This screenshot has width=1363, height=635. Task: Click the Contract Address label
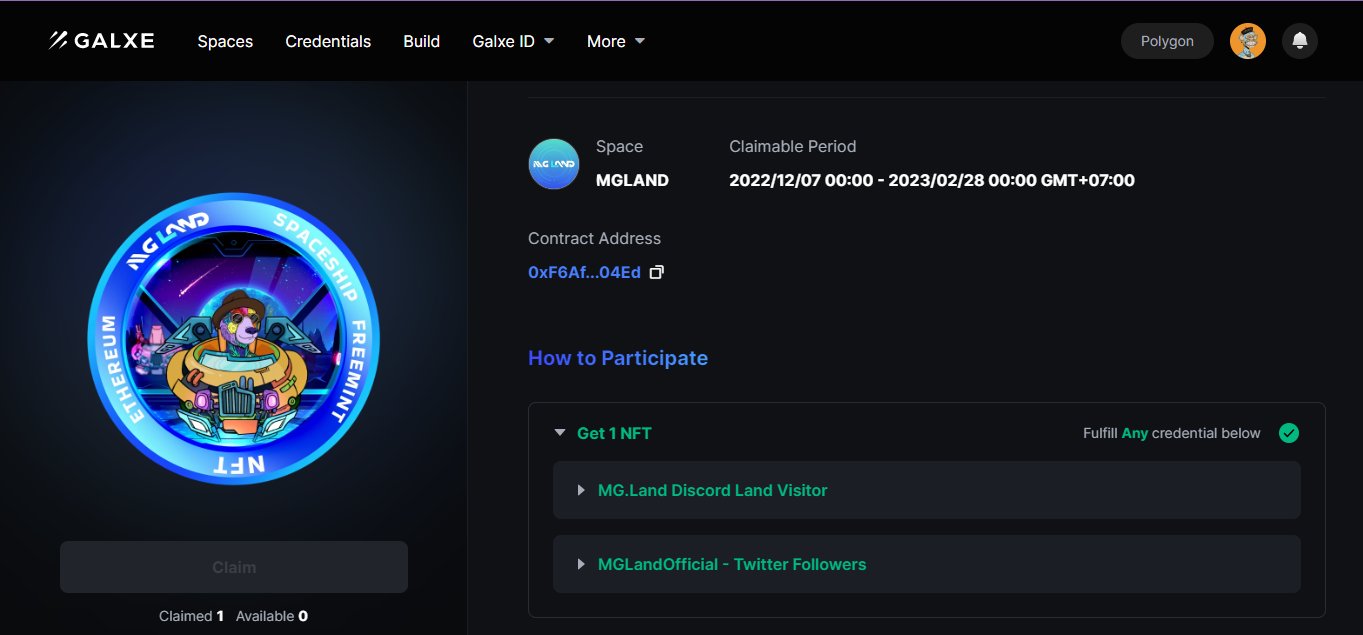click(594, 238)
